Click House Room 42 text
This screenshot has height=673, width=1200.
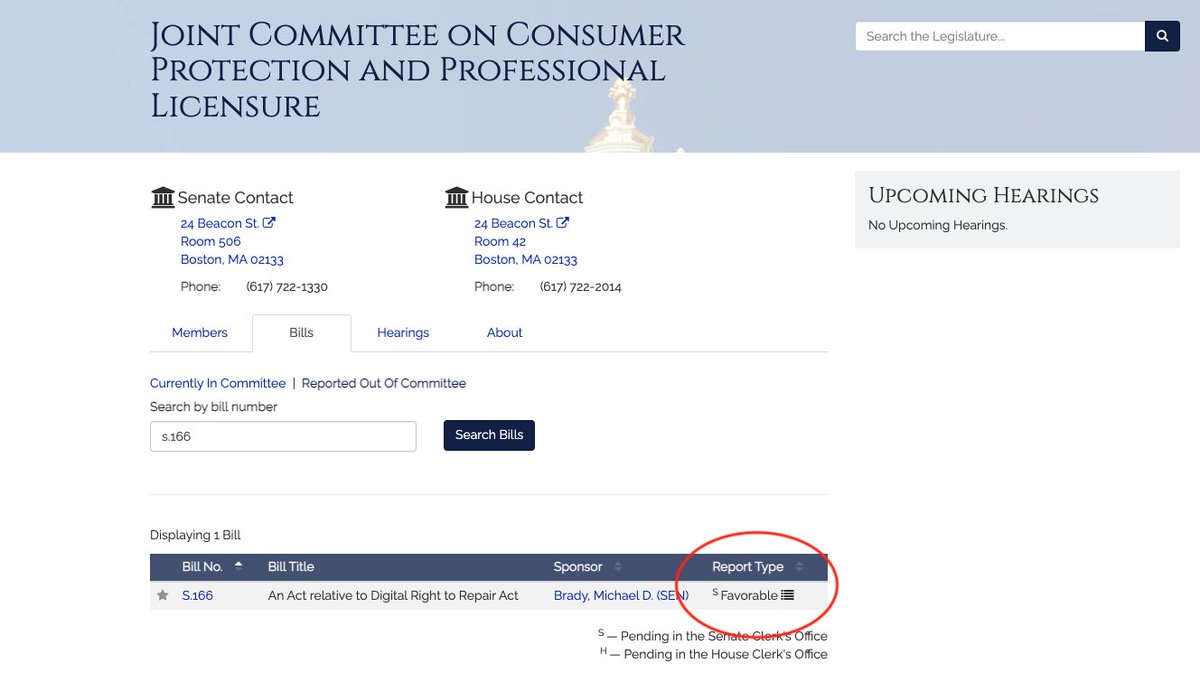point(500,241)
